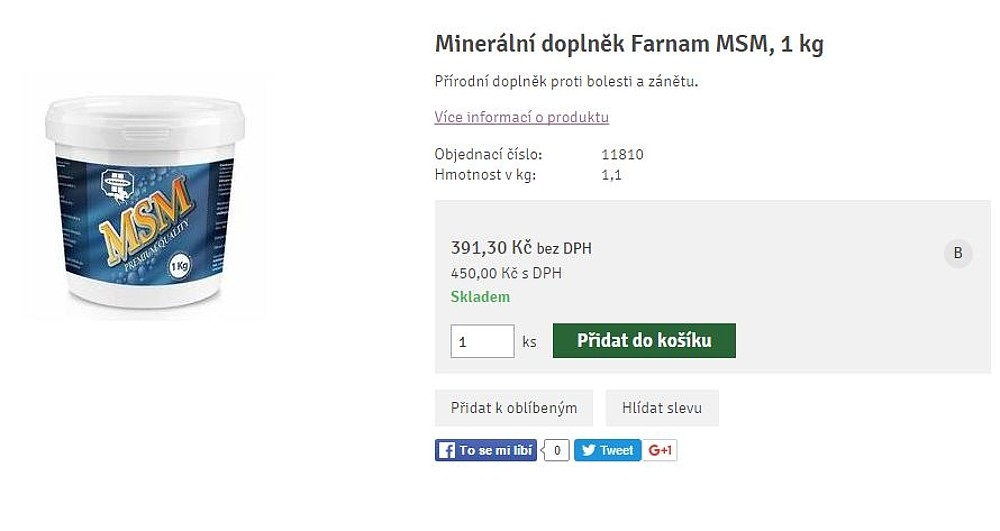1000x531 pixels.
Task: Click the Facebook like count bubble
Action: [557, 451]
